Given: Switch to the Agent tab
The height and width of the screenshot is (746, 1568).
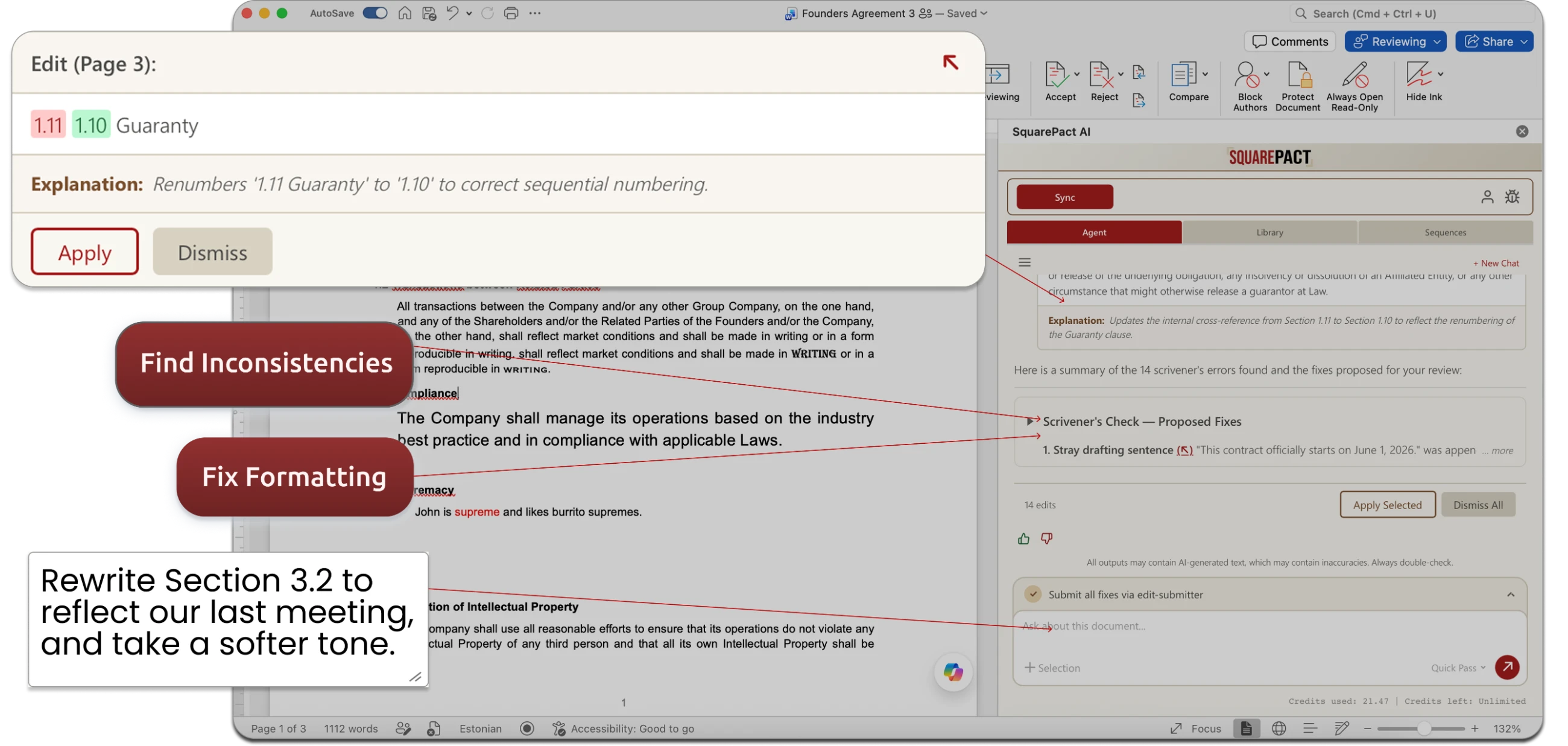Looking at the screenshot, I should (1094, 232).
